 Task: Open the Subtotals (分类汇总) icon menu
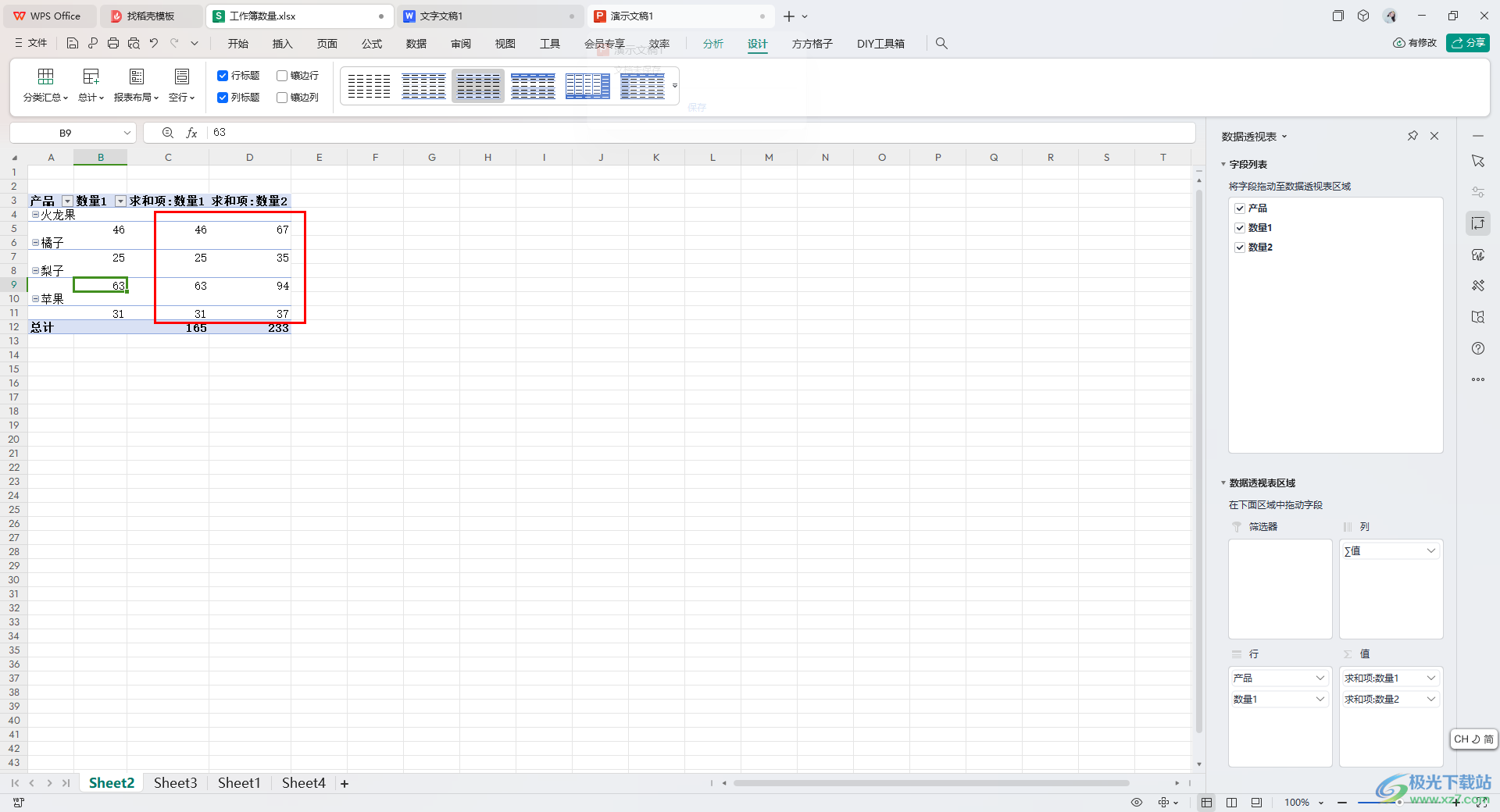click(45, 85)
